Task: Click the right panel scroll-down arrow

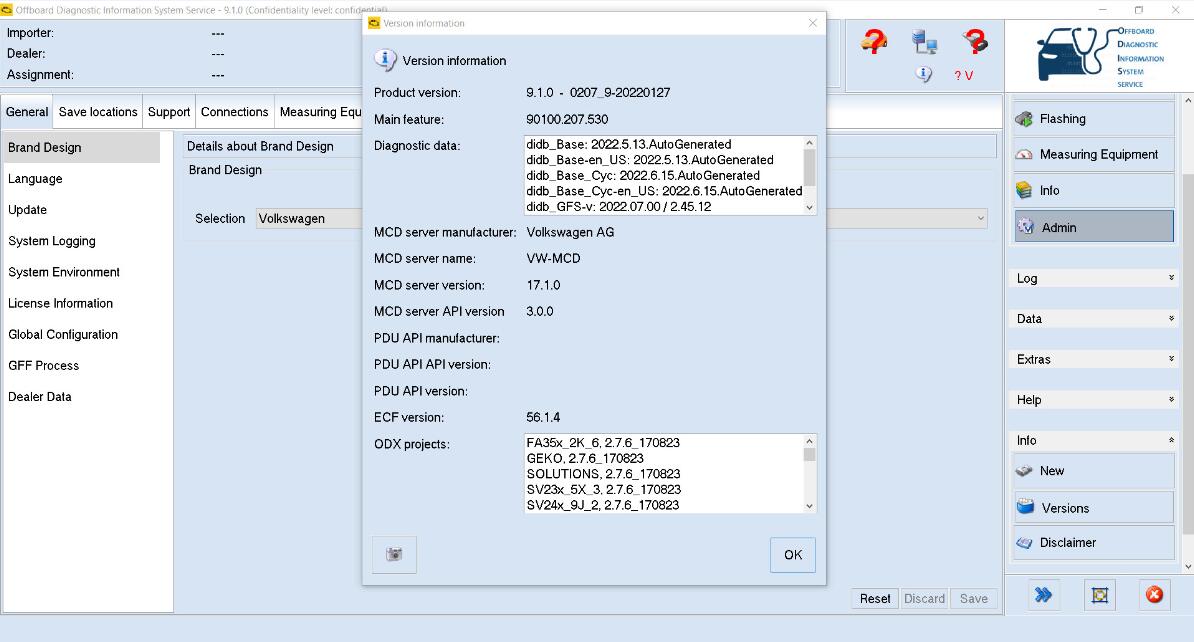Action: pyautogui.click(x=1188, y=567)
